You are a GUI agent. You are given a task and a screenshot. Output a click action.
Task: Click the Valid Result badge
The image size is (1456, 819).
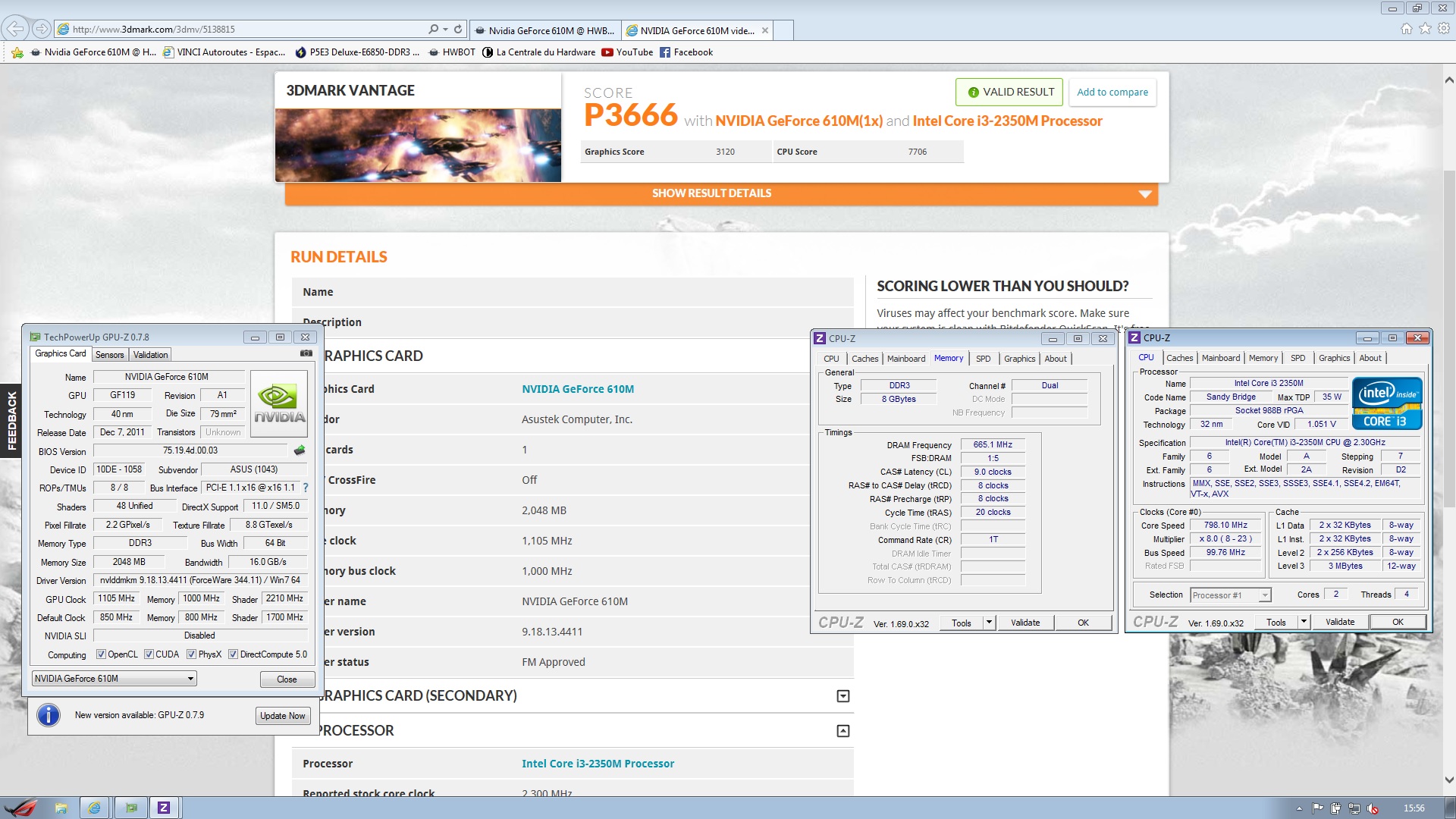1009,92
